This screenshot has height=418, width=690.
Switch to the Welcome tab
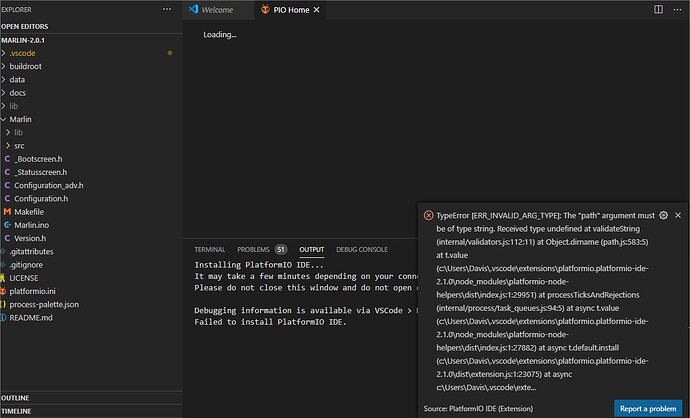point(218,10)
